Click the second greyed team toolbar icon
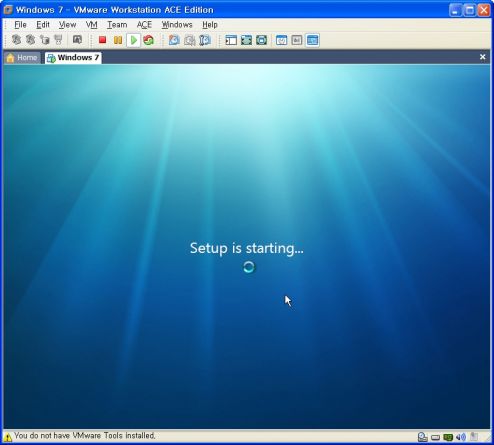 [30, 40]
